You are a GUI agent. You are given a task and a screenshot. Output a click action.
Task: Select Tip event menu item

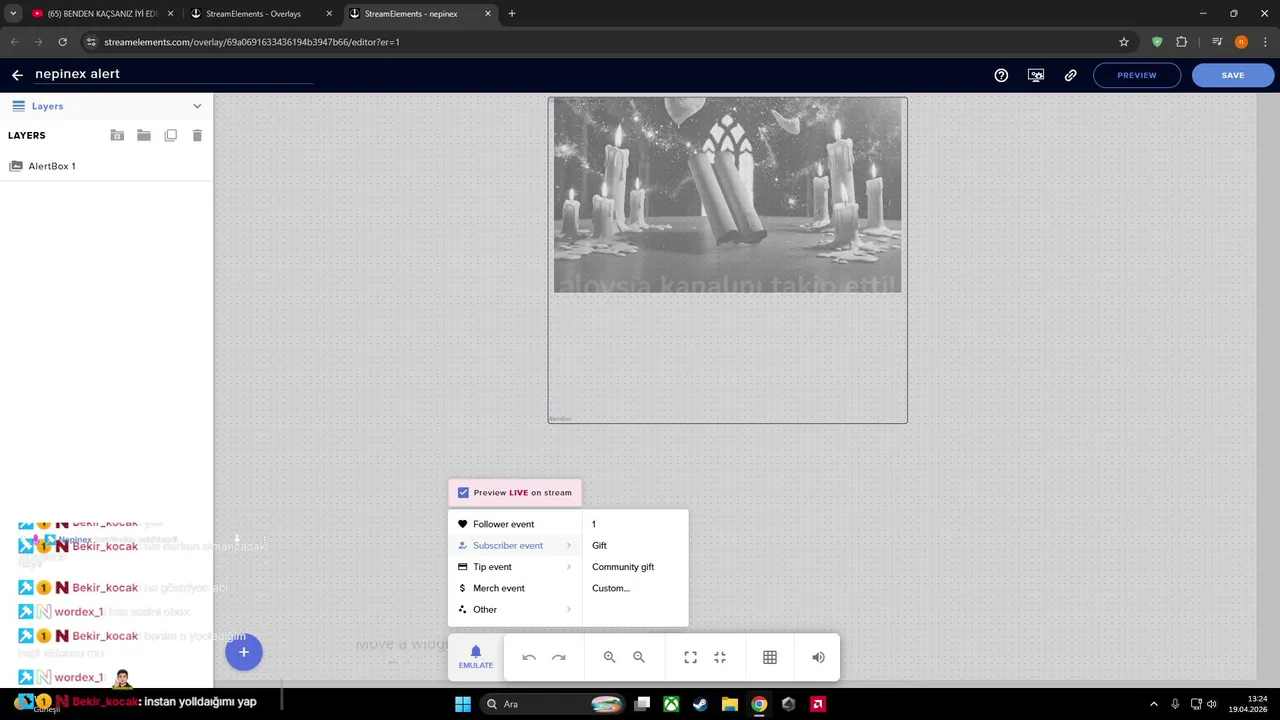click(515, 567)
